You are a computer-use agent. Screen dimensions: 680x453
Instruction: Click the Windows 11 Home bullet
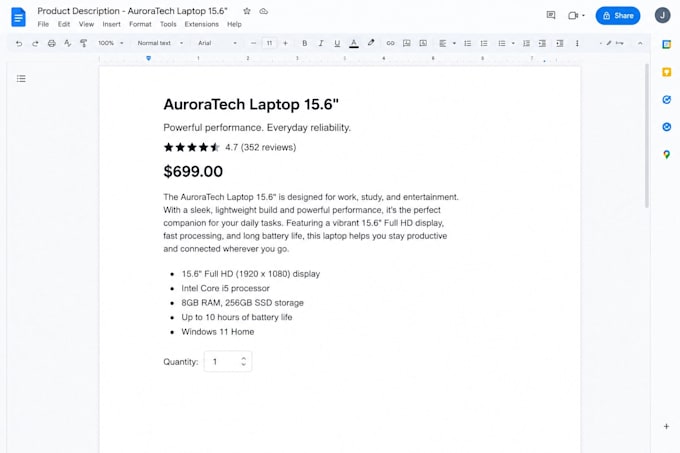coord(218,332)
